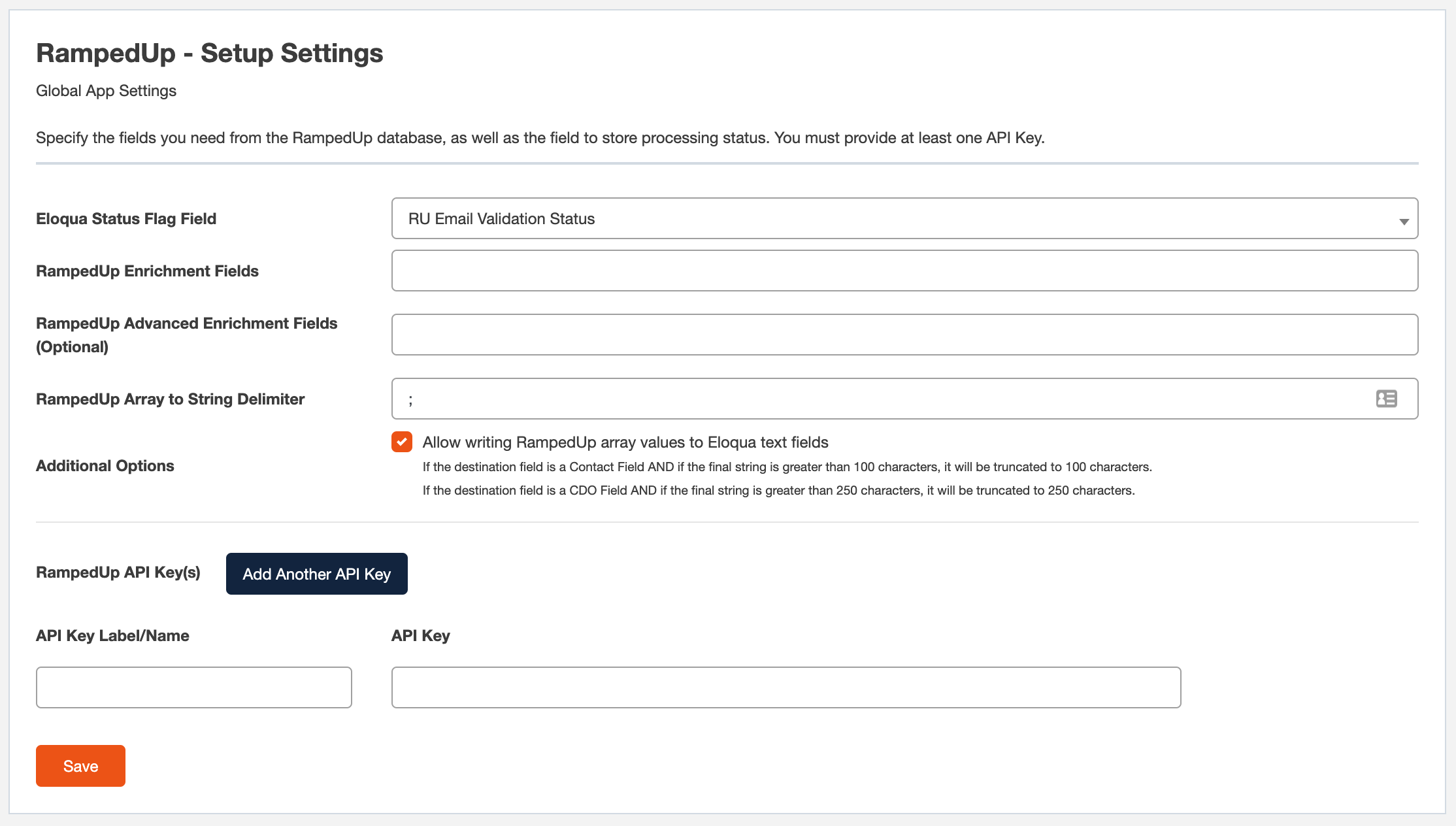Click the 'RampedUp API Key(s)' label
This screenshot has height=826, width=1456.
tap(118, 572)
